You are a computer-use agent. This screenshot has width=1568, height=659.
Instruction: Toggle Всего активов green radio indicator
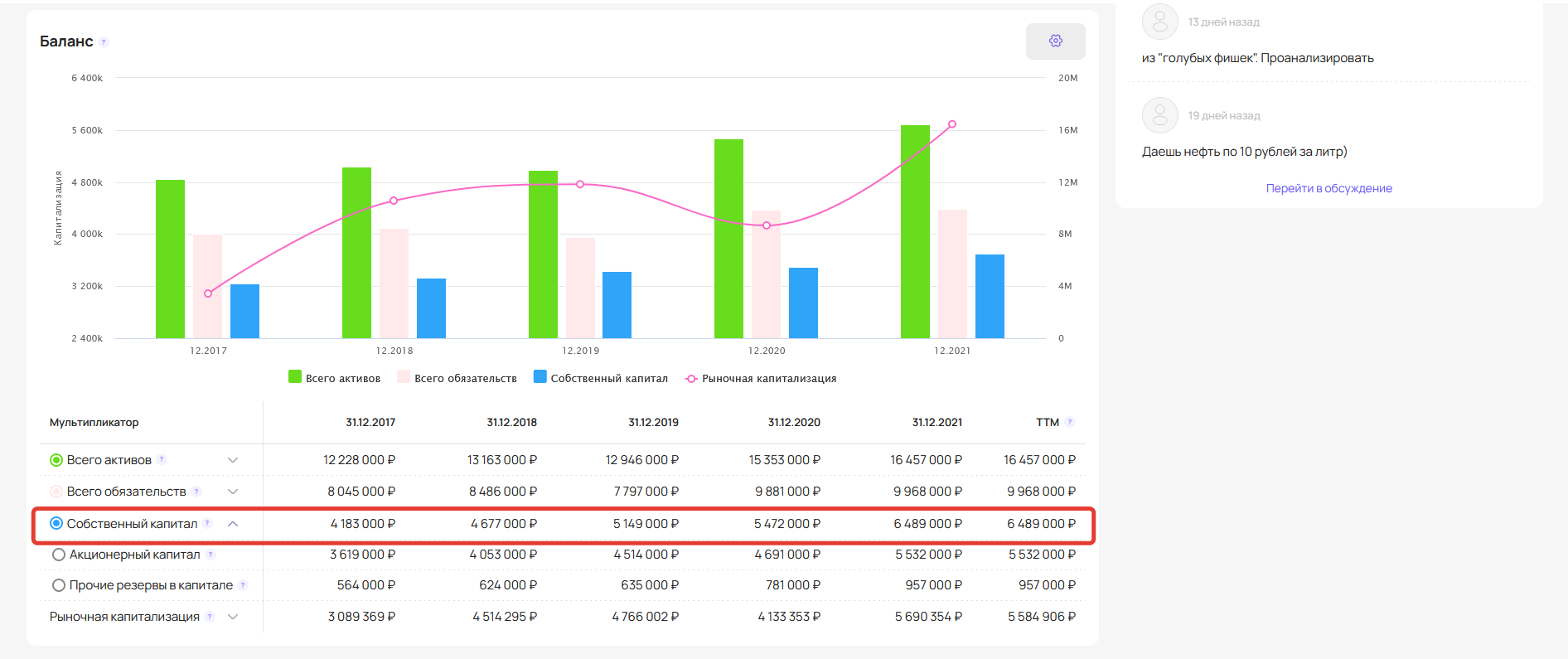[56, 460]
